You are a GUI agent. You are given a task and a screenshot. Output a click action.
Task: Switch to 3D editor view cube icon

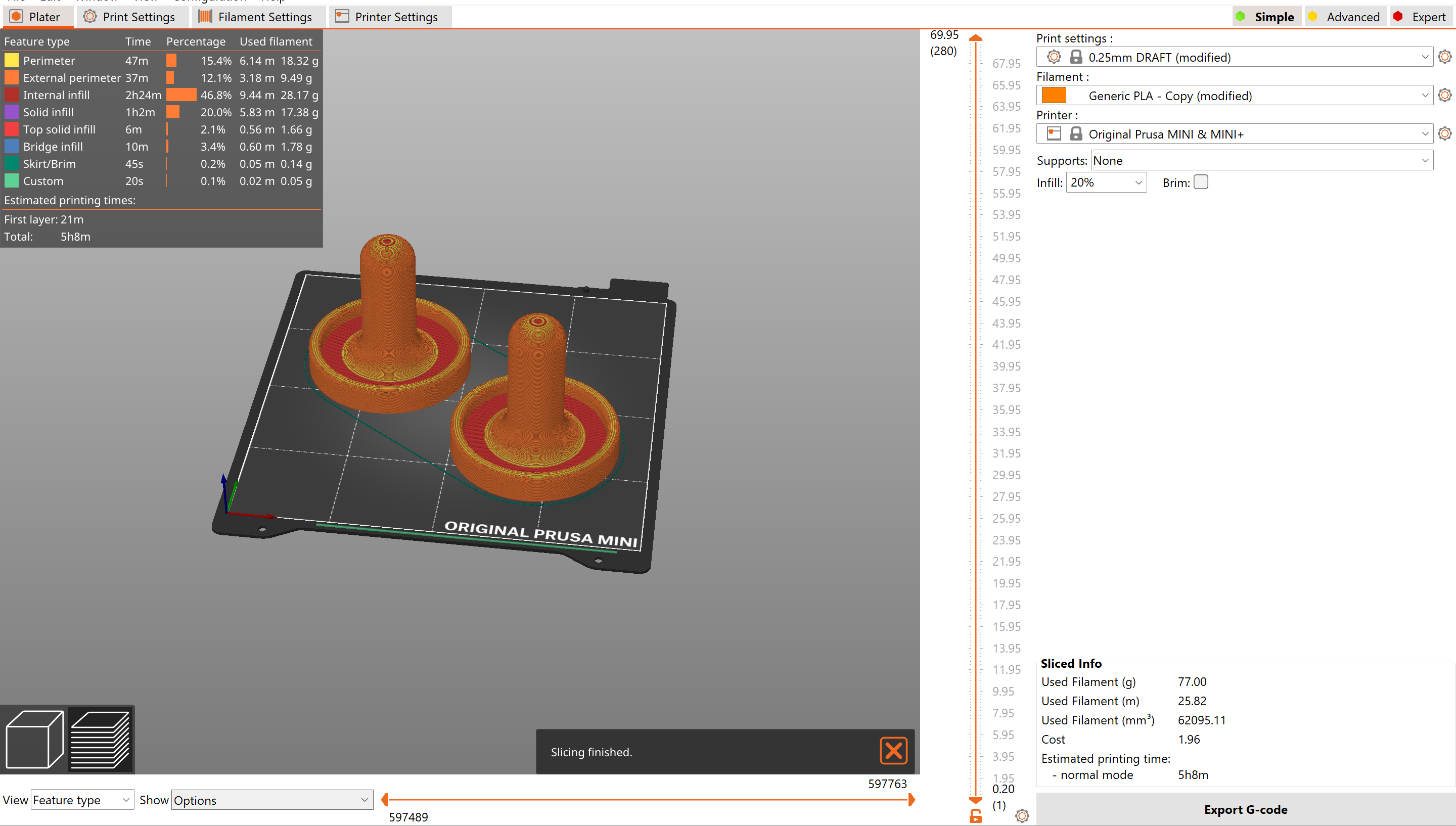click(34, 739)
